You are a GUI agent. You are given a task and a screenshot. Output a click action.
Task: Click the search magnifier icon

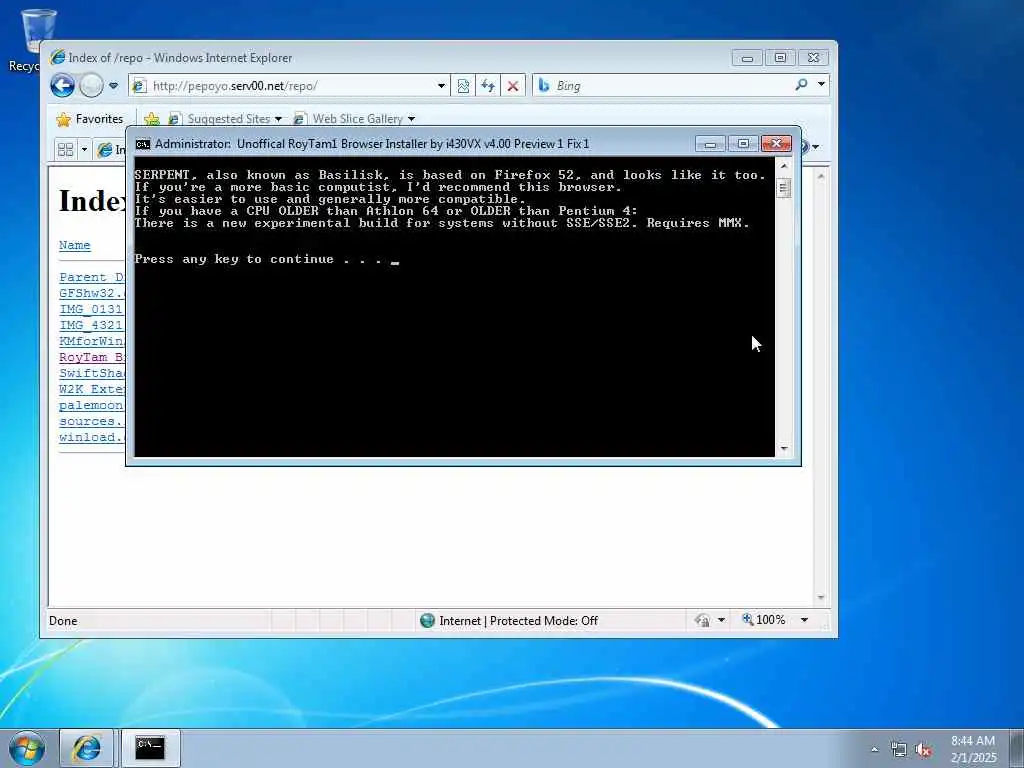click(801, 84)
